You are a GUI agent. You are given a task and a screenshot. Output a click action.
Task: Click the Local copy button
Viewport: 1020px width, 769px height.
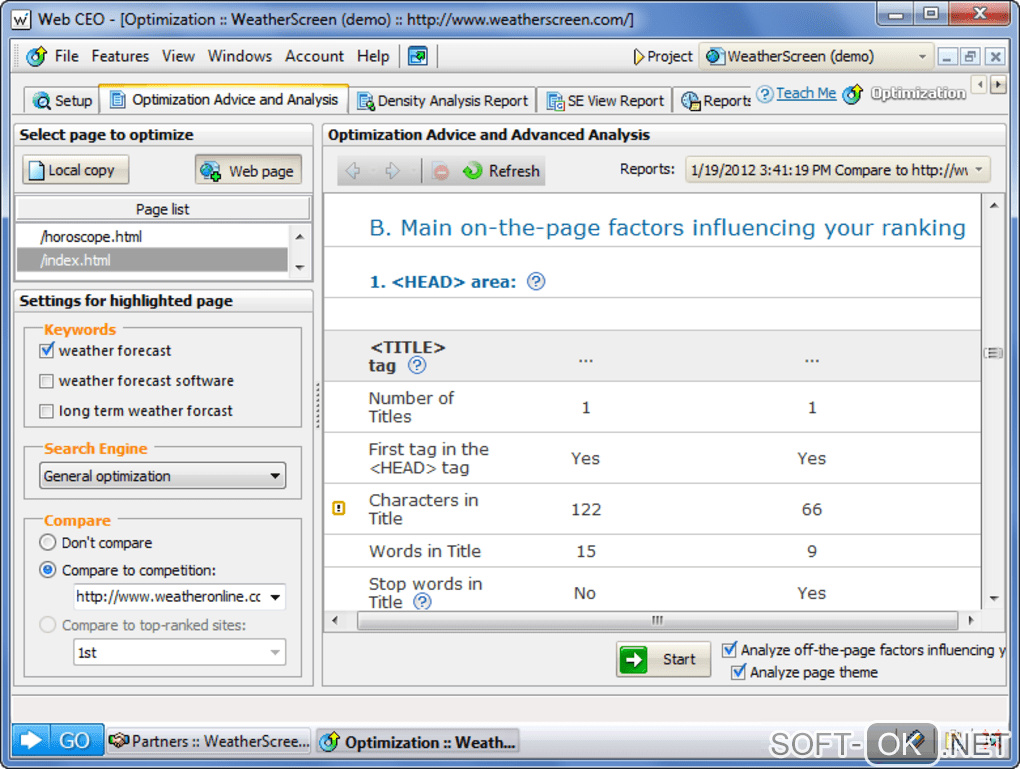(75, 170)
